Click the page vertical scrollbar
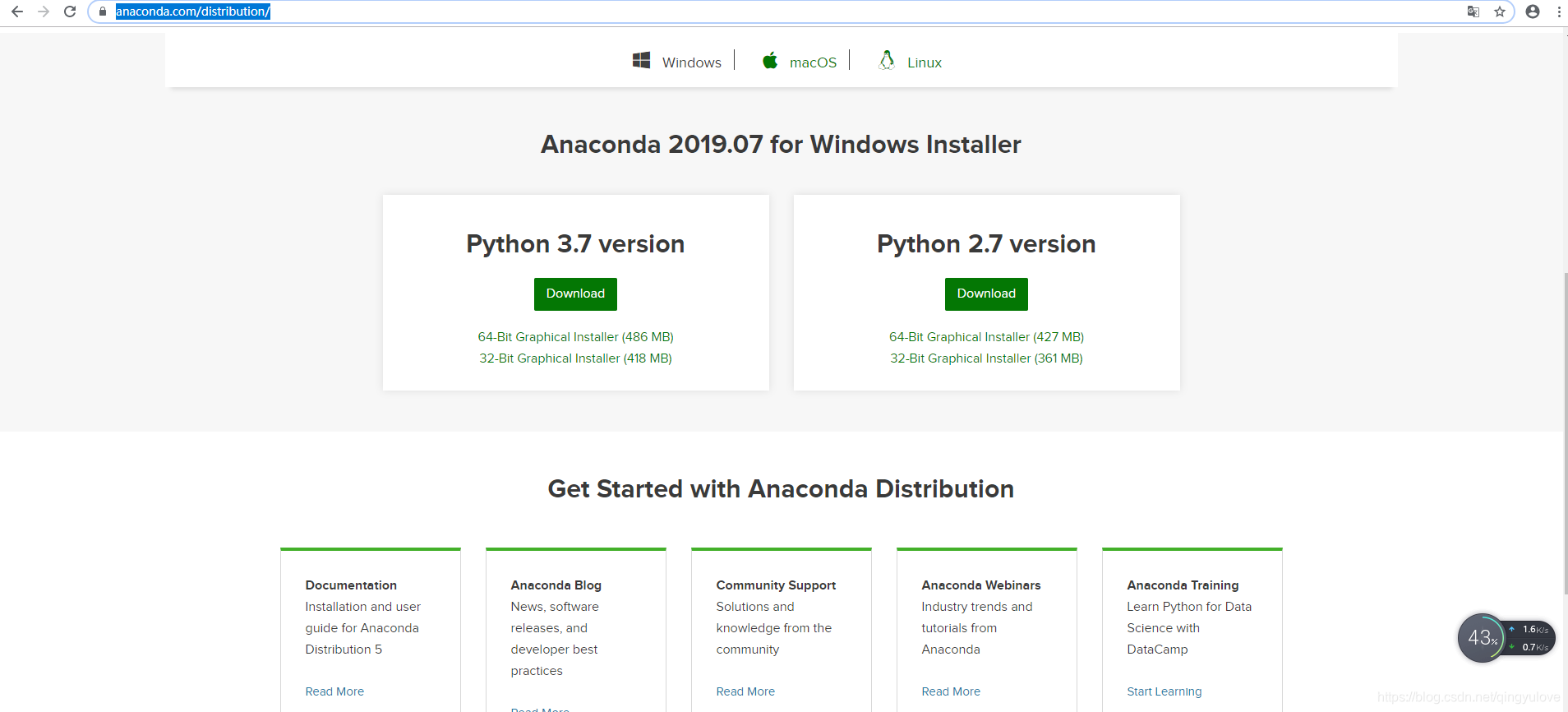Image resolution: width=1568 pixels, height=712 pixels. 1565,434
